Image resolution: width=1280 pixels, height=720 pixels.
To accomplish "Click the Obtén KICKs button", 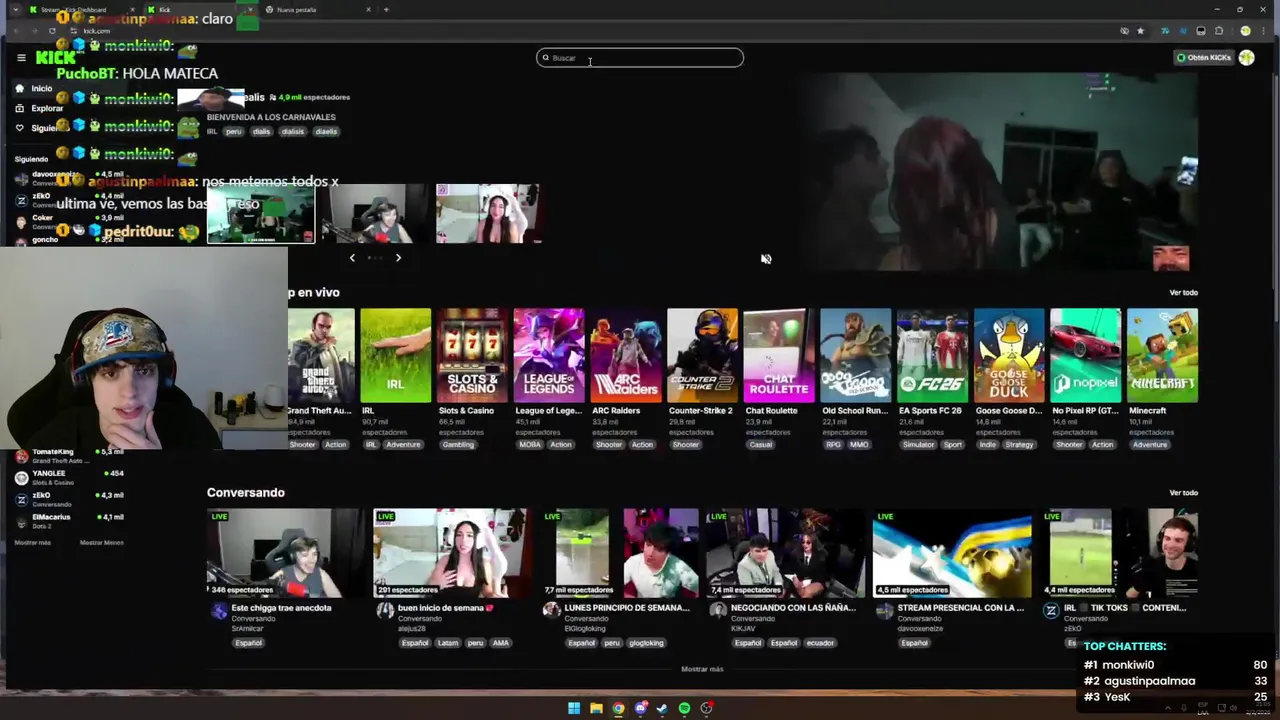I will pyautogui.click(x=1204, y=58).
